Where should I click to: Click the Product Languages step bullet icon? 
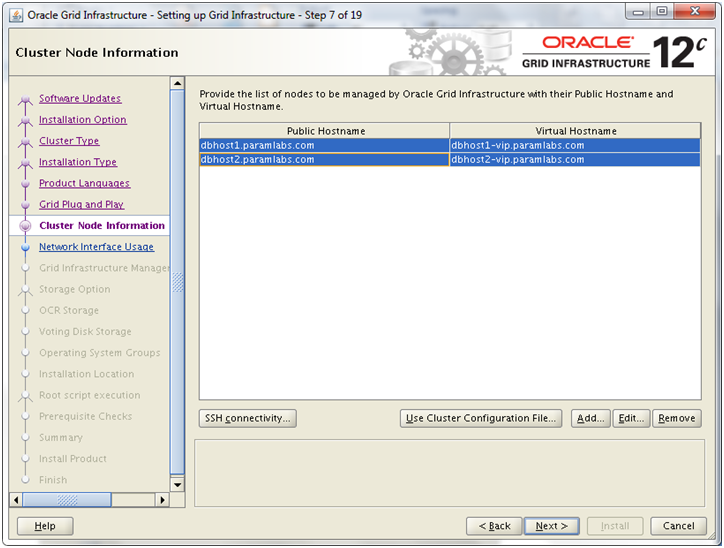(x=25, y=184)
